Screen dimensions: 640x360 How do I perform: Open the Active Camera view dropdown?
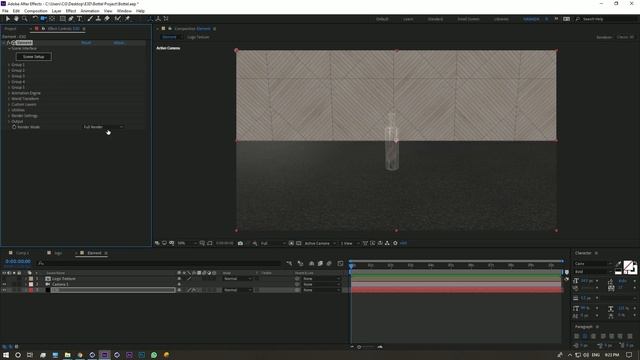pos(320,243)
